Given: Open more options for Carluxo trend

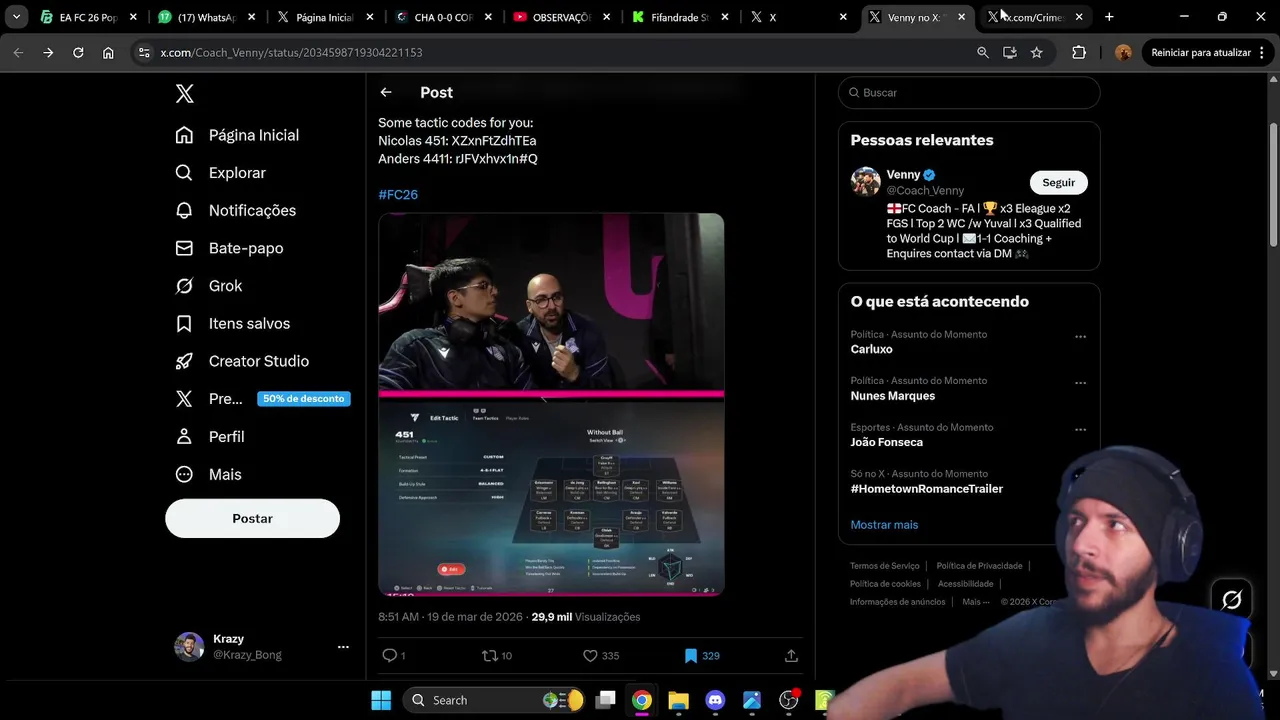Looking at the screenshot, I should [x=1080, y=337].
